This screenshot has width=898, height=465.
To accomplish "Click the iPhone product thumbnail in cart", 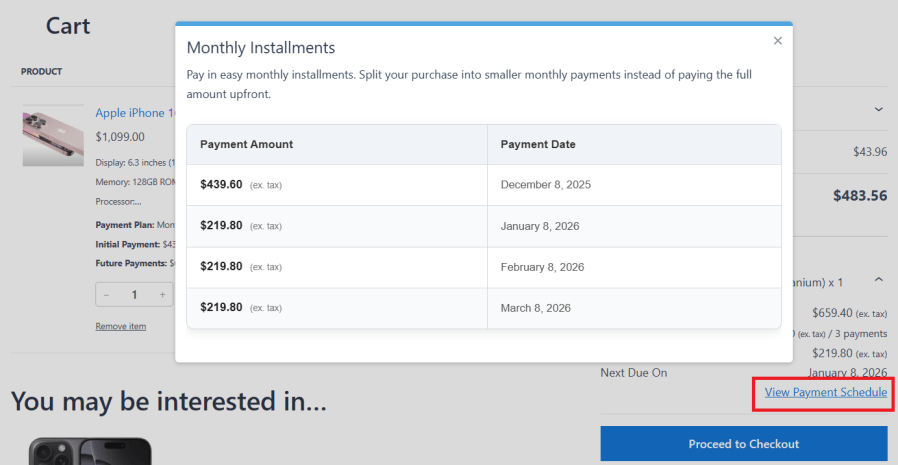I will click(53, 135).
